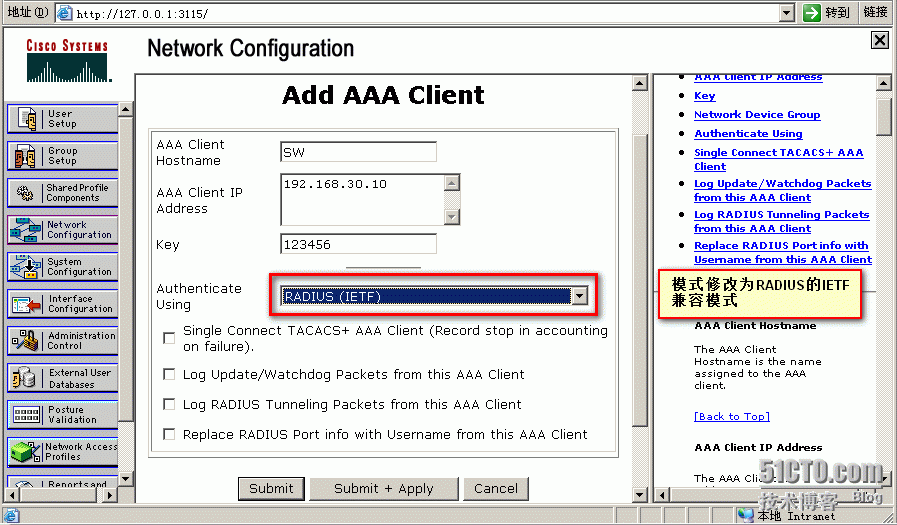Viewport: 897px width, 525px height.
Task: Open the Key help link
Action: [x=704, y=96]
